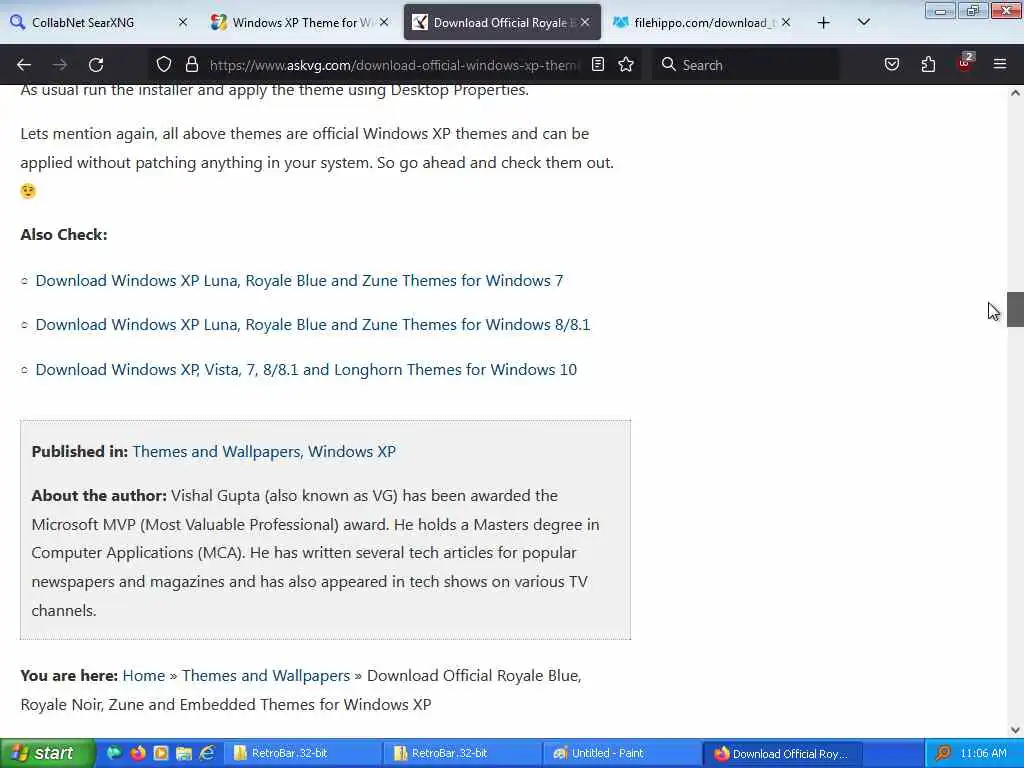This screenshot has height=768, width=1024.
Task: Open a new browser tab
Action: pyautogui.click(x=824, y=23)
